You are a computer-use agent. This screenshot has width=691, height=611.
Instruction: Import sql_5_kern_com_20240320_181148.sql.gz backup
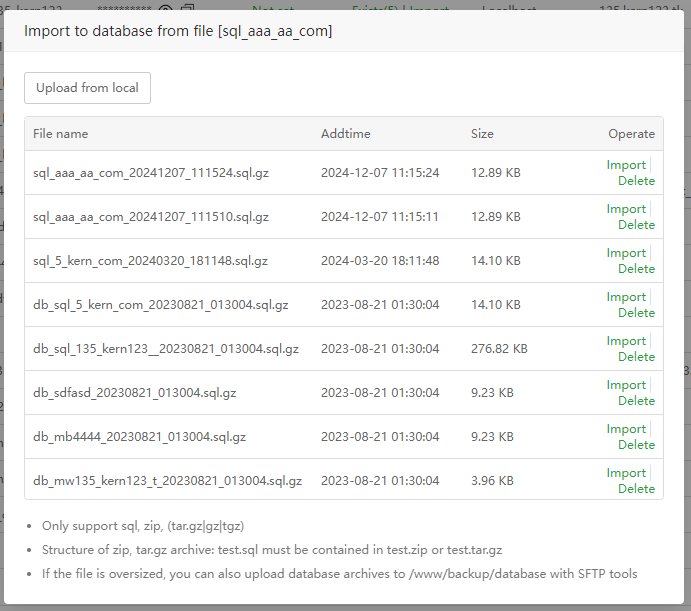coord(626,253)
